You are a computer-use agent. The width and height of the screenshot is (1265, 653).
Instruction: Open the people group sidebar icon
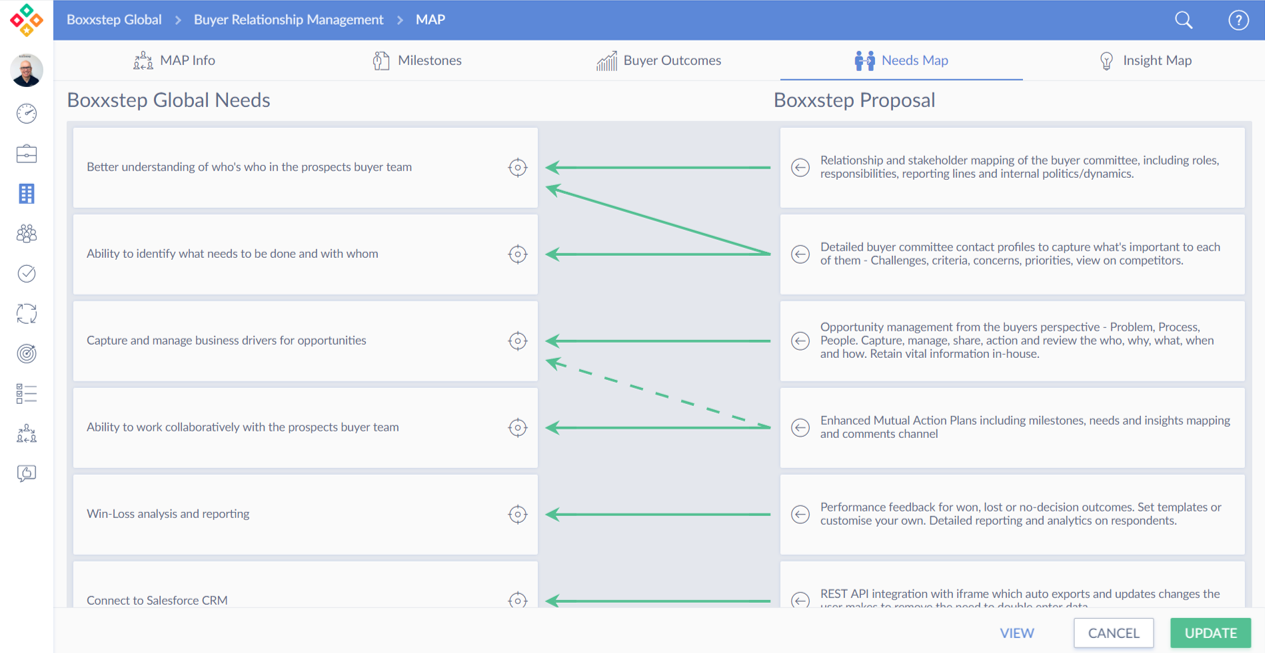pyautogui.click(x=27, y=234)
